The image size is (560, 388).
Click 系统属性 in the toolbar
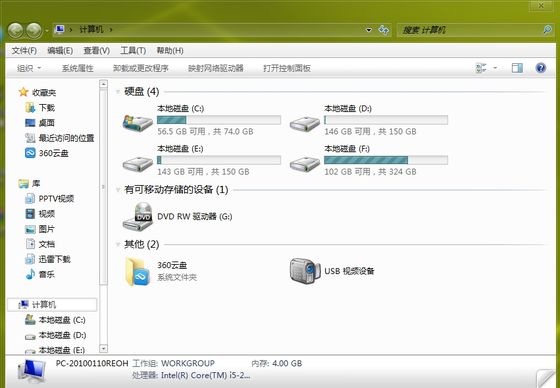tap(78, 68)
